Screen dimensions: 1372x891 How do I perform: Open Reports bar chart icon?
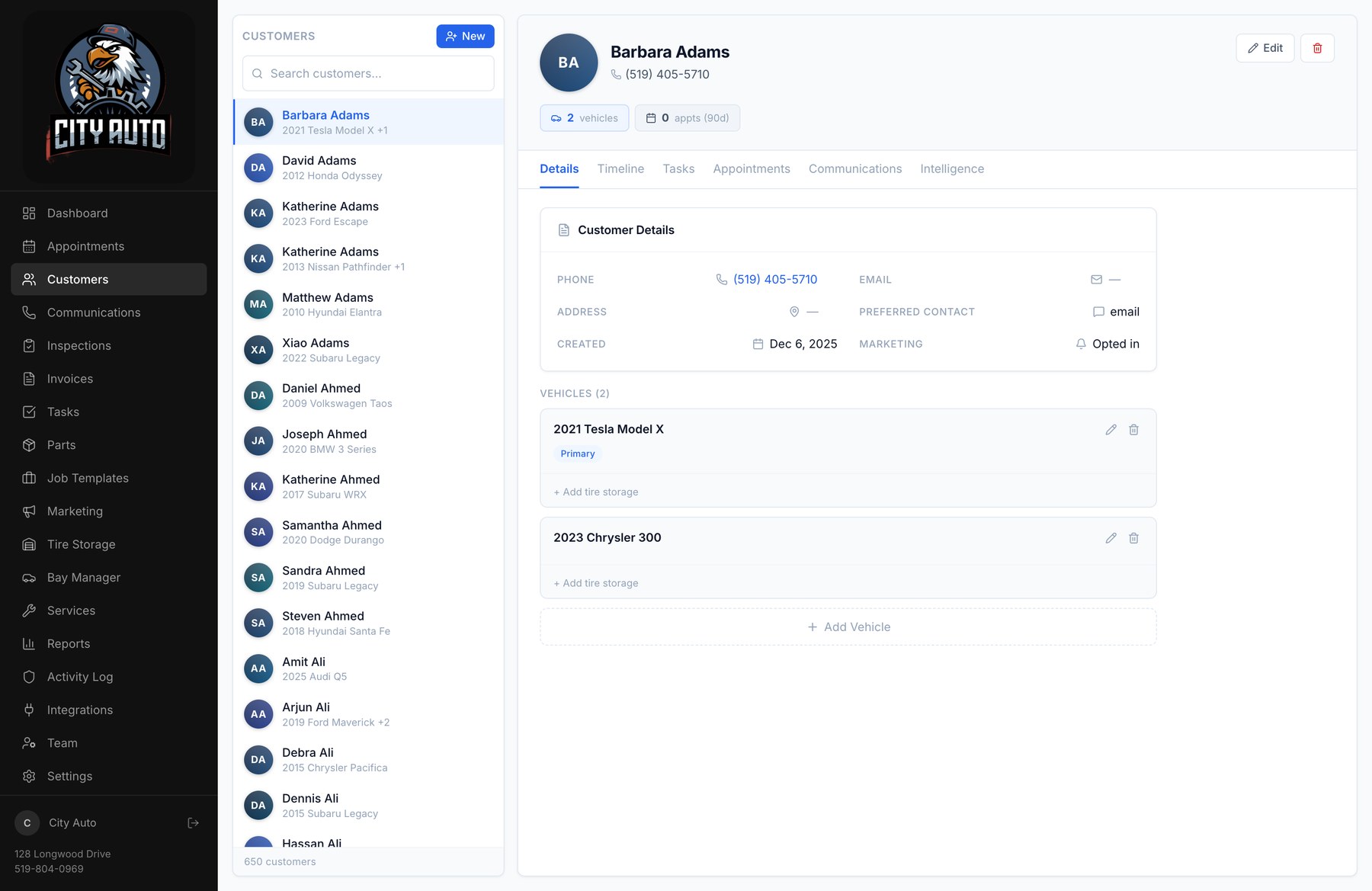pos(29,644)
